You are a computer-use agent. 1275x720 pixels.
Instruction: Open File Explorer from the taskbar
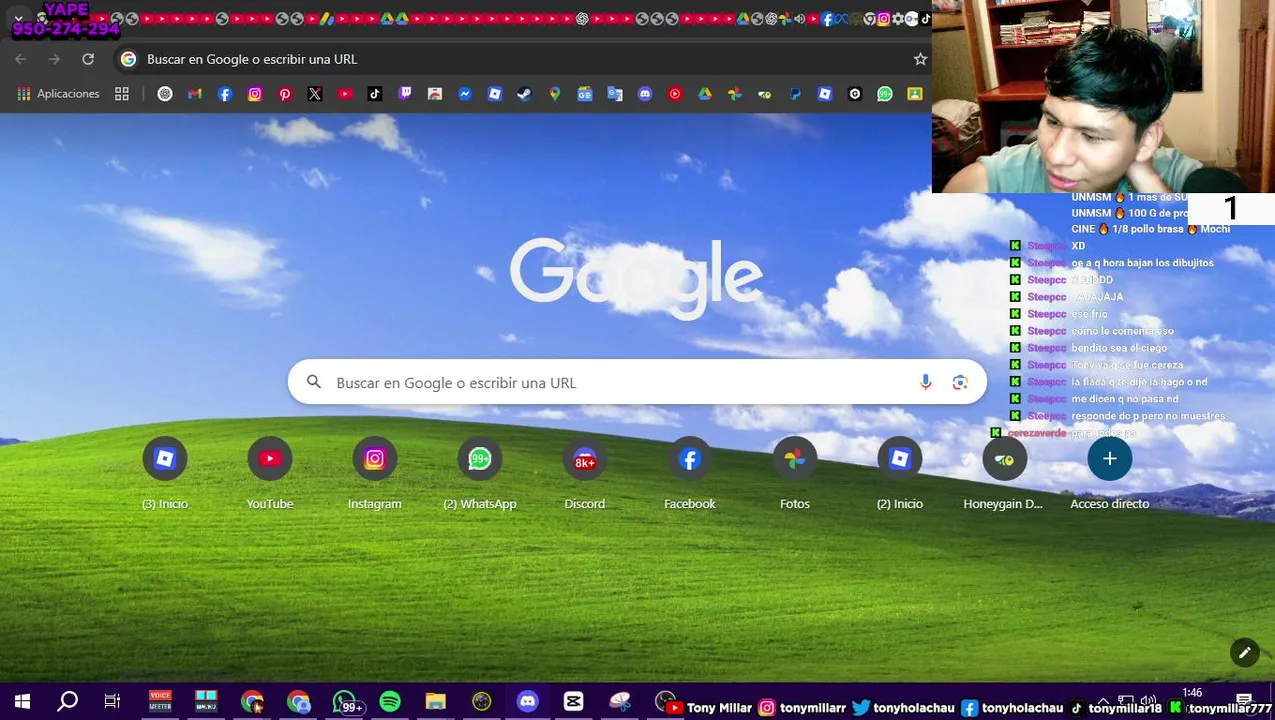[x=435, y=702]
